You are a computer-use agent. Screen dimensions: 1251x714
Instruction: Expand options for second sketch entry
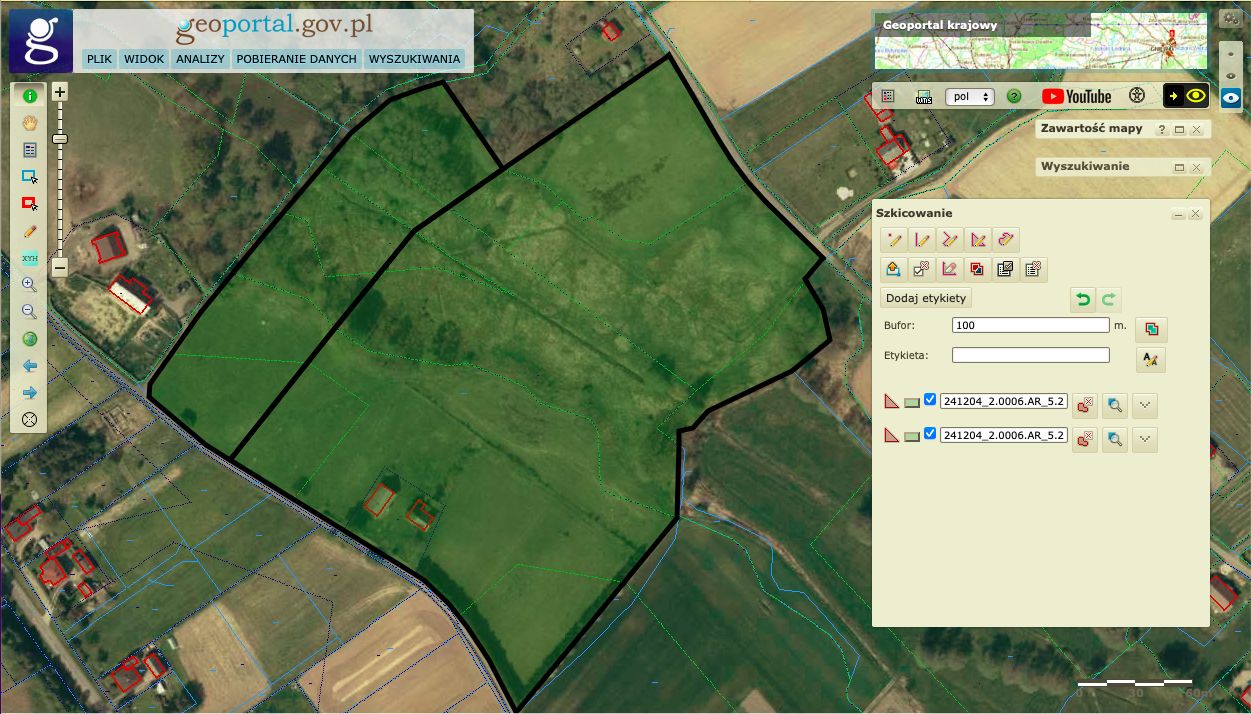[x=1145, y=439]
